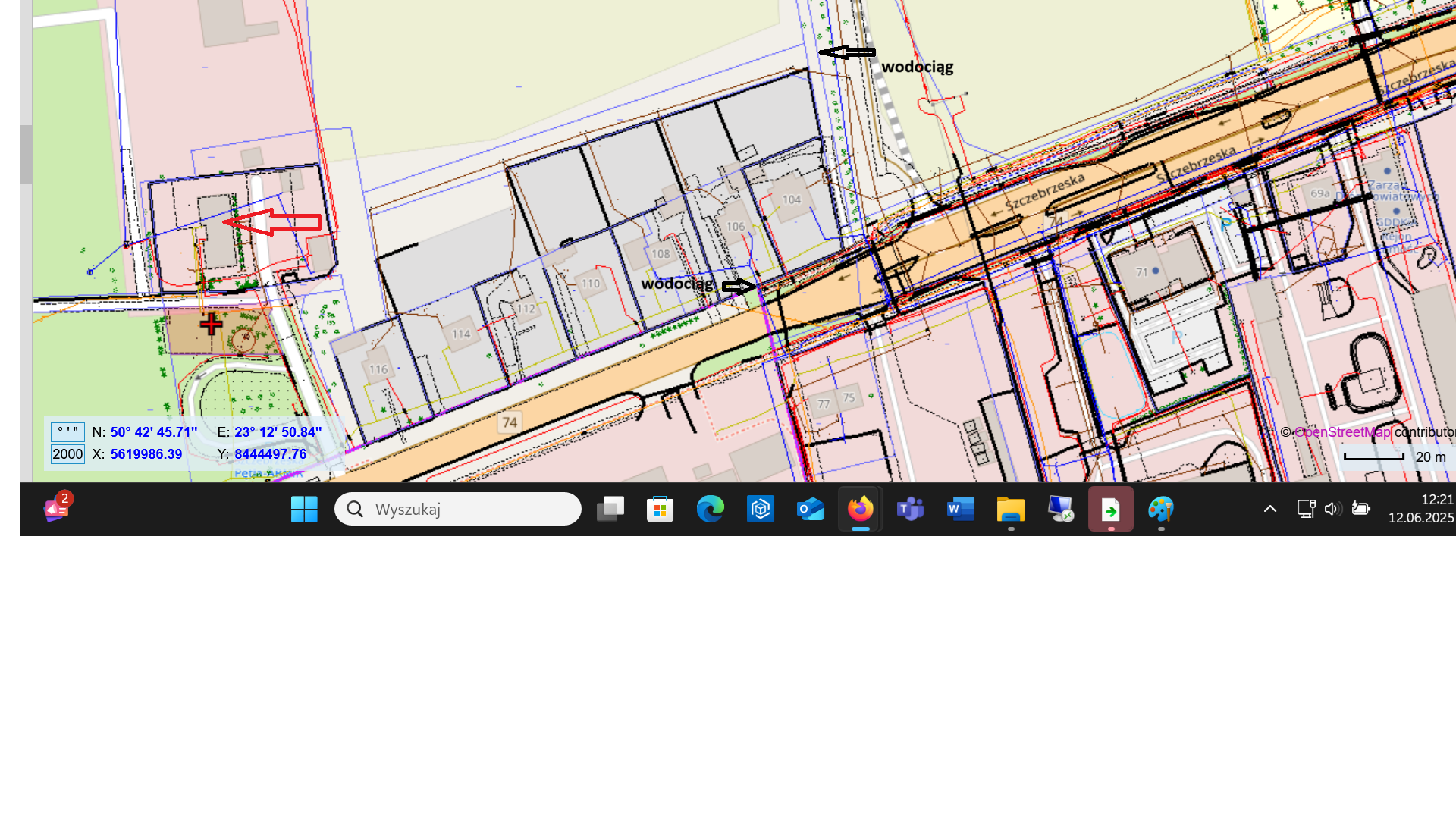Click the 2000 coordinate system box
This screenshot has height=819, width=1456.
(x=67, y=454)
